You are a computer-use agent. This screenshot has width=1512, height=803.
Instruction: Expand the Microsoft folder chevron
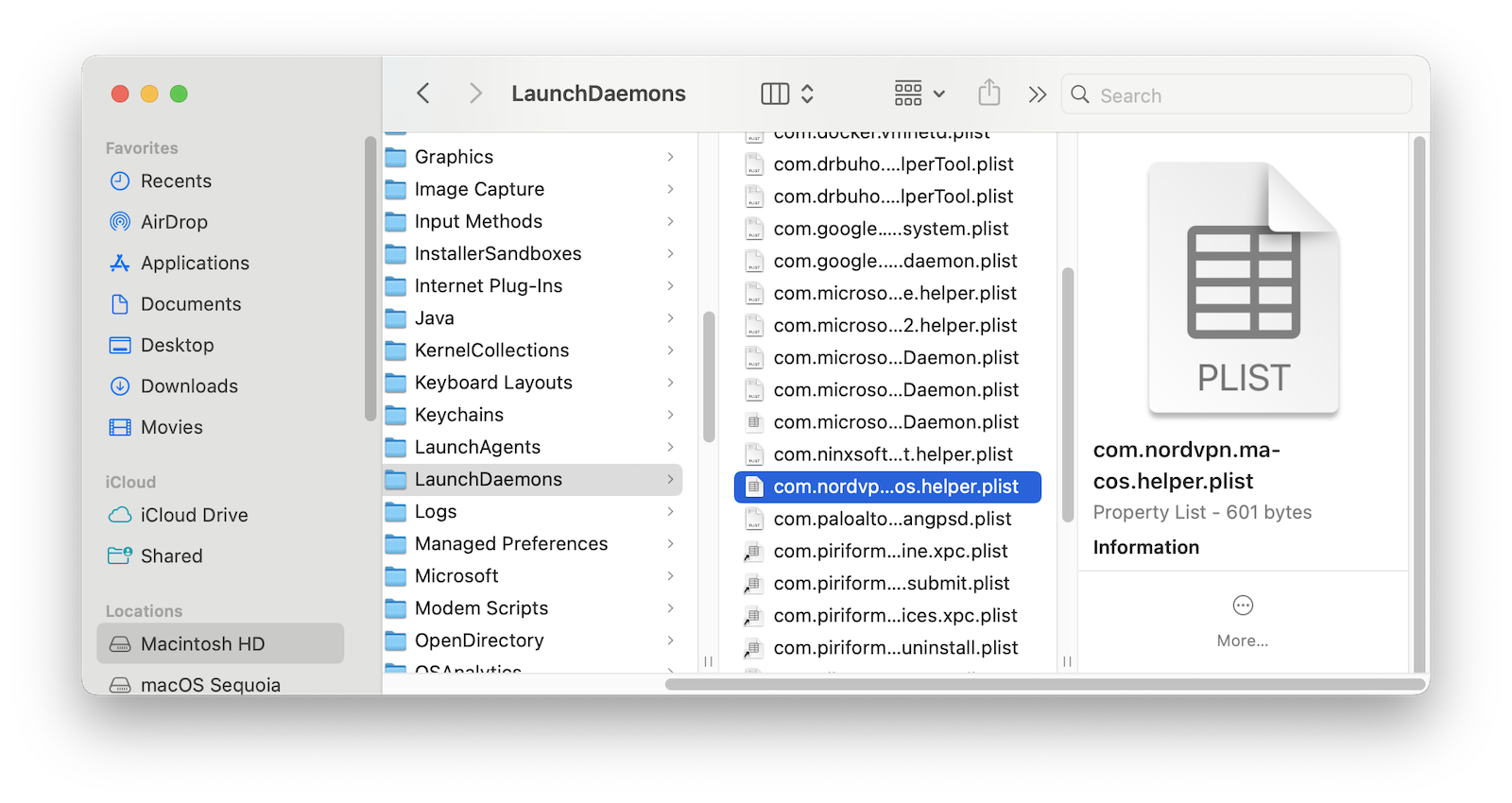tap(670, 575)
